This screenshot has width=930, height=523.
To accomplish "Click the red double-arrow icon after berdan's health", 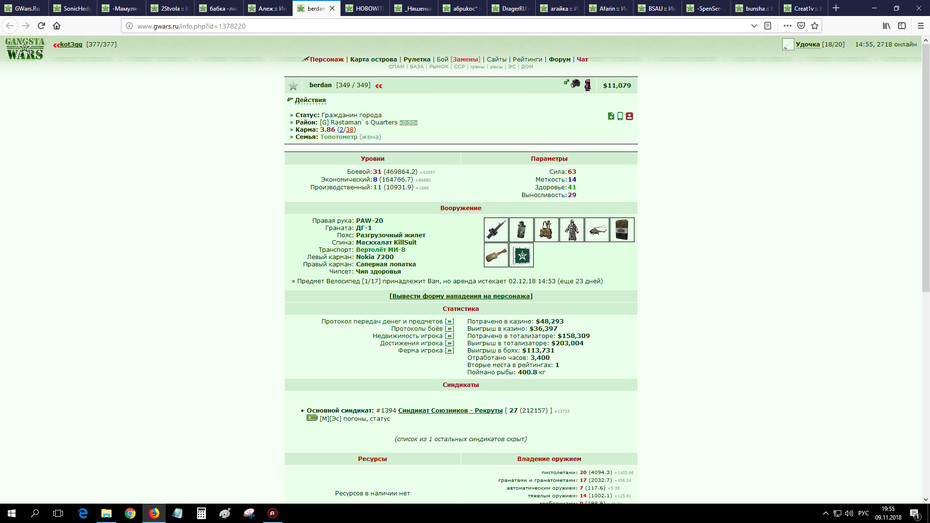I will coord(378,86).
